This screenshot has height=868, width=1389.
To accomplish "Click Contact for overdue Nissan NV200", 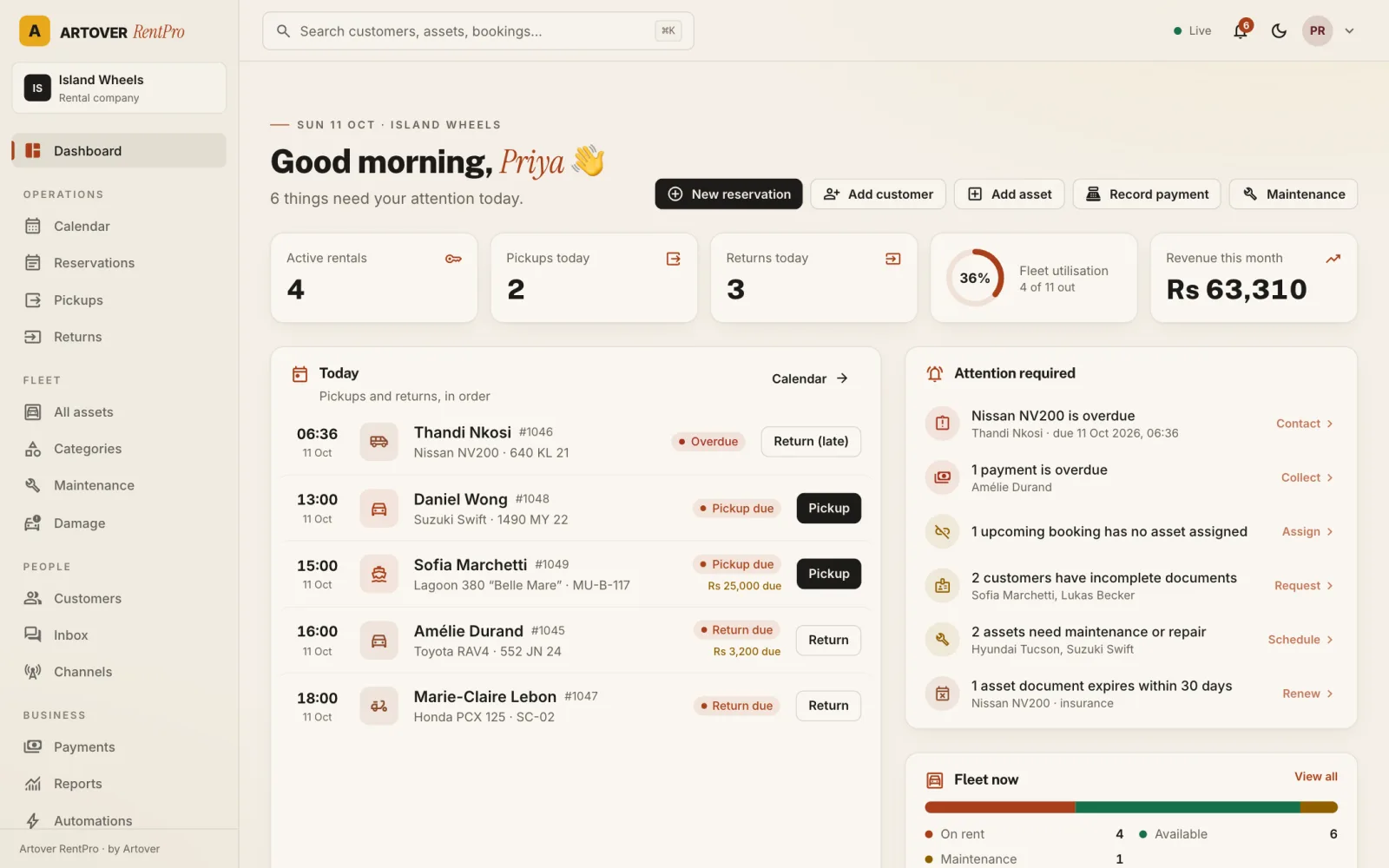I will (1304, 424).
